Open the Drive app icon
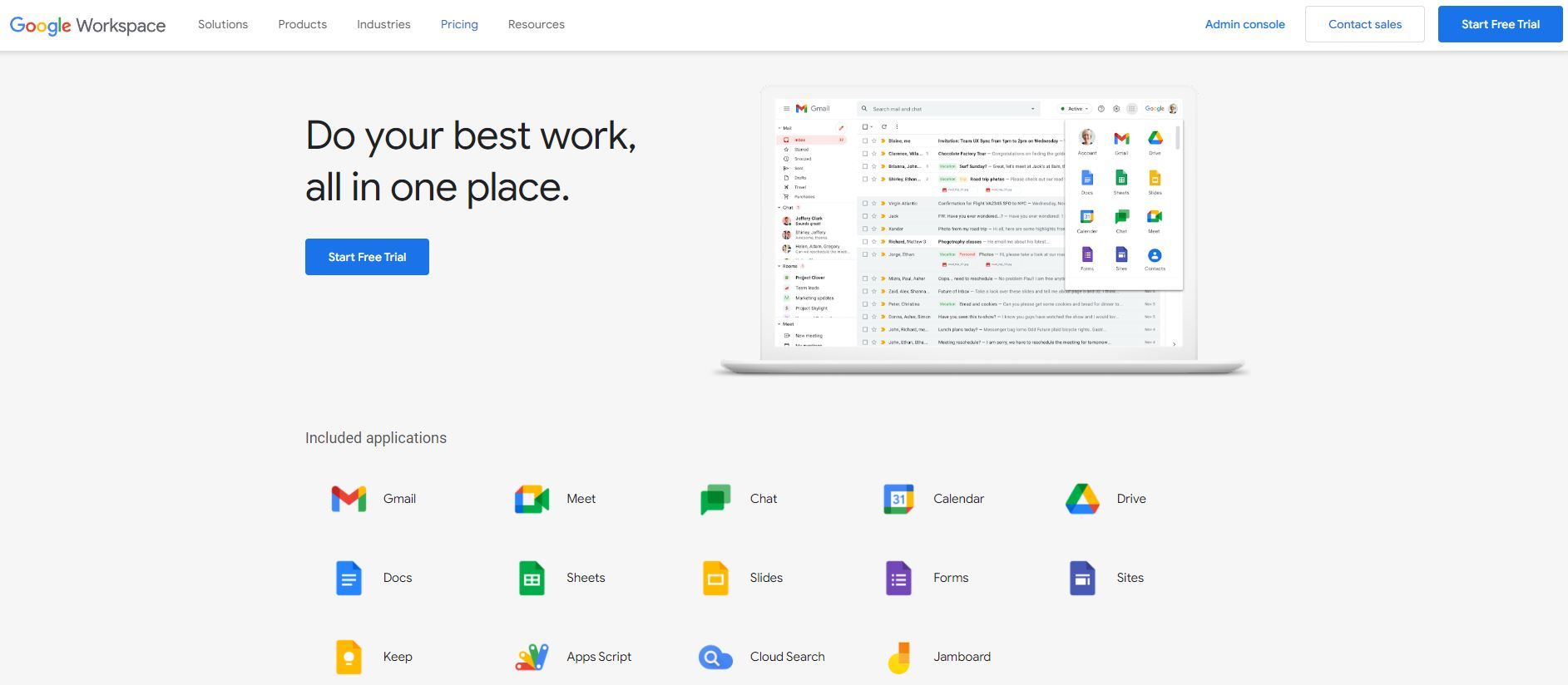The height and width of the screenshot is (685, 1568). (x=1082, y=499)
